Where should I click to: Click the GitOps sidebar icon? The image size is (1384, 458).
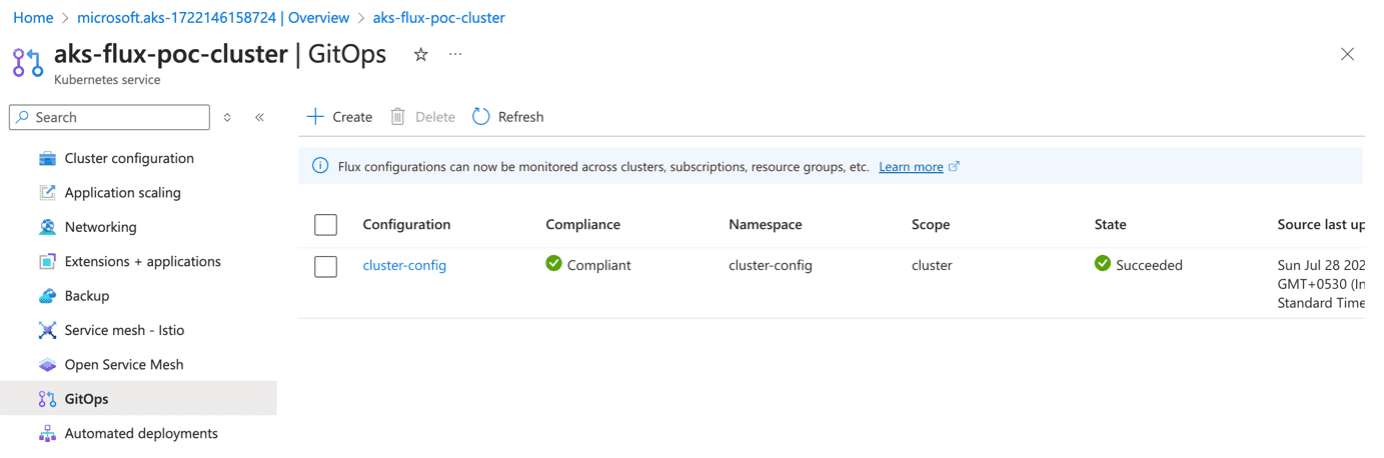(47, 399)
